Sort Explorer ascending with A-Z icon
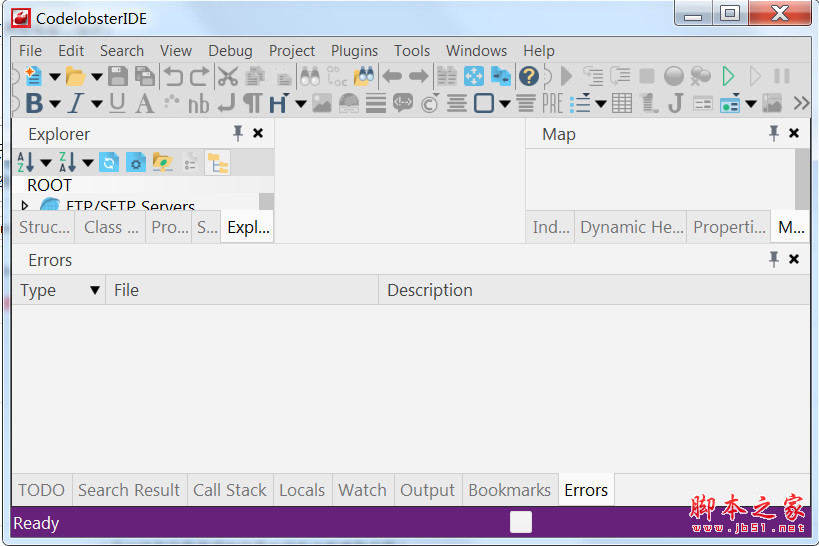The height and width of the screenshot is (546, 819). click(x=25, y=162)
